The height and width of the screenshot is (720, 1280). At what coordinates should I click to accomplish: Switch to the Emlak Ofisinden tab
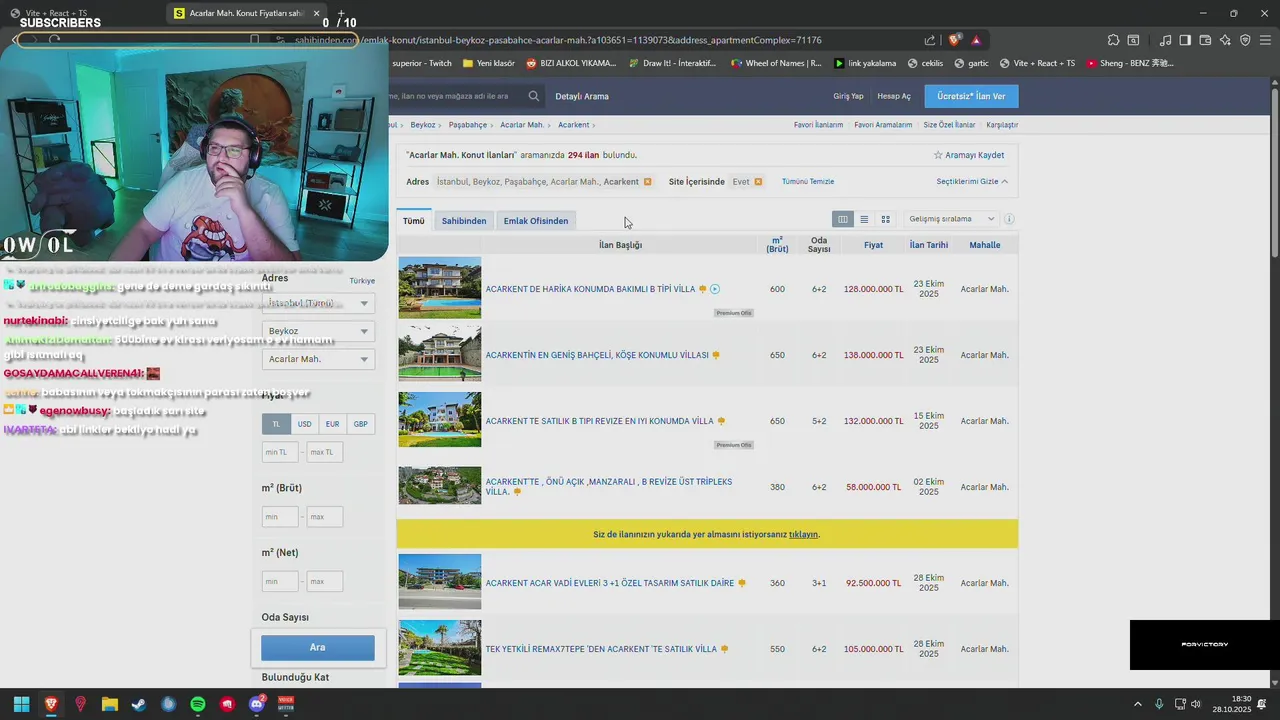tap(536, 221)
